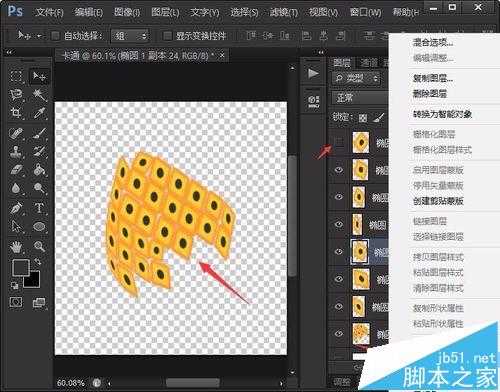500x392 pixels.
Task: Select the Paint Bucket tool
Action: click(39, 170)
